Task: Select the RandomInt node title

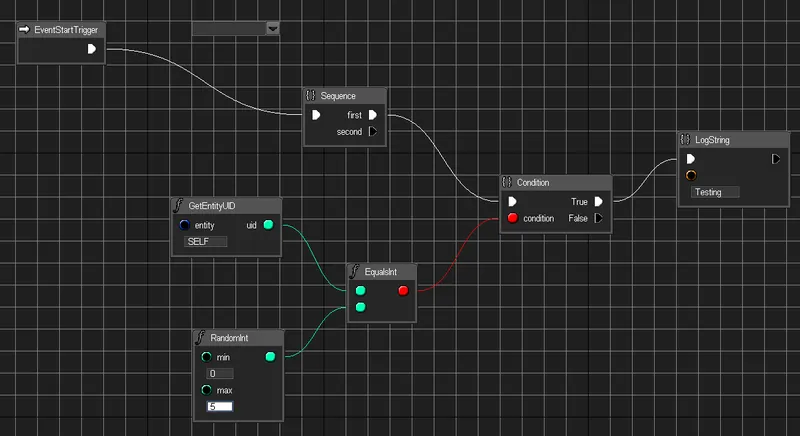Action: [x=229, y=338]
